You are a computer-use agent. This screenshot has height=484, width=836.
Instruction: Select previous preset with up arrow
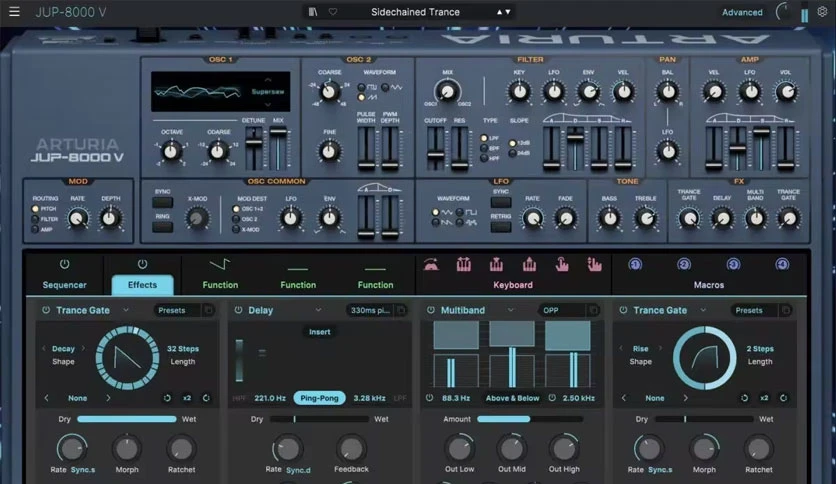click(x=500, y=12)
